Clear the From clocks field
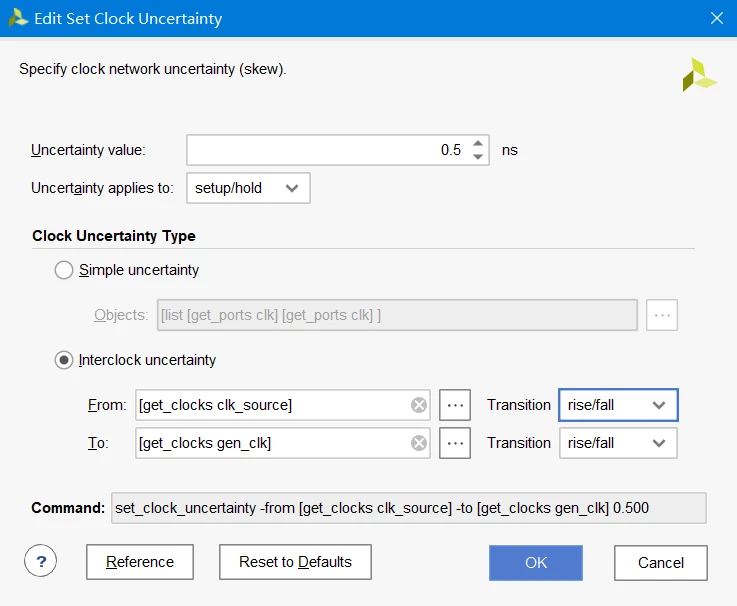Screen dimensions: 737x606 (x=419, y=405)
